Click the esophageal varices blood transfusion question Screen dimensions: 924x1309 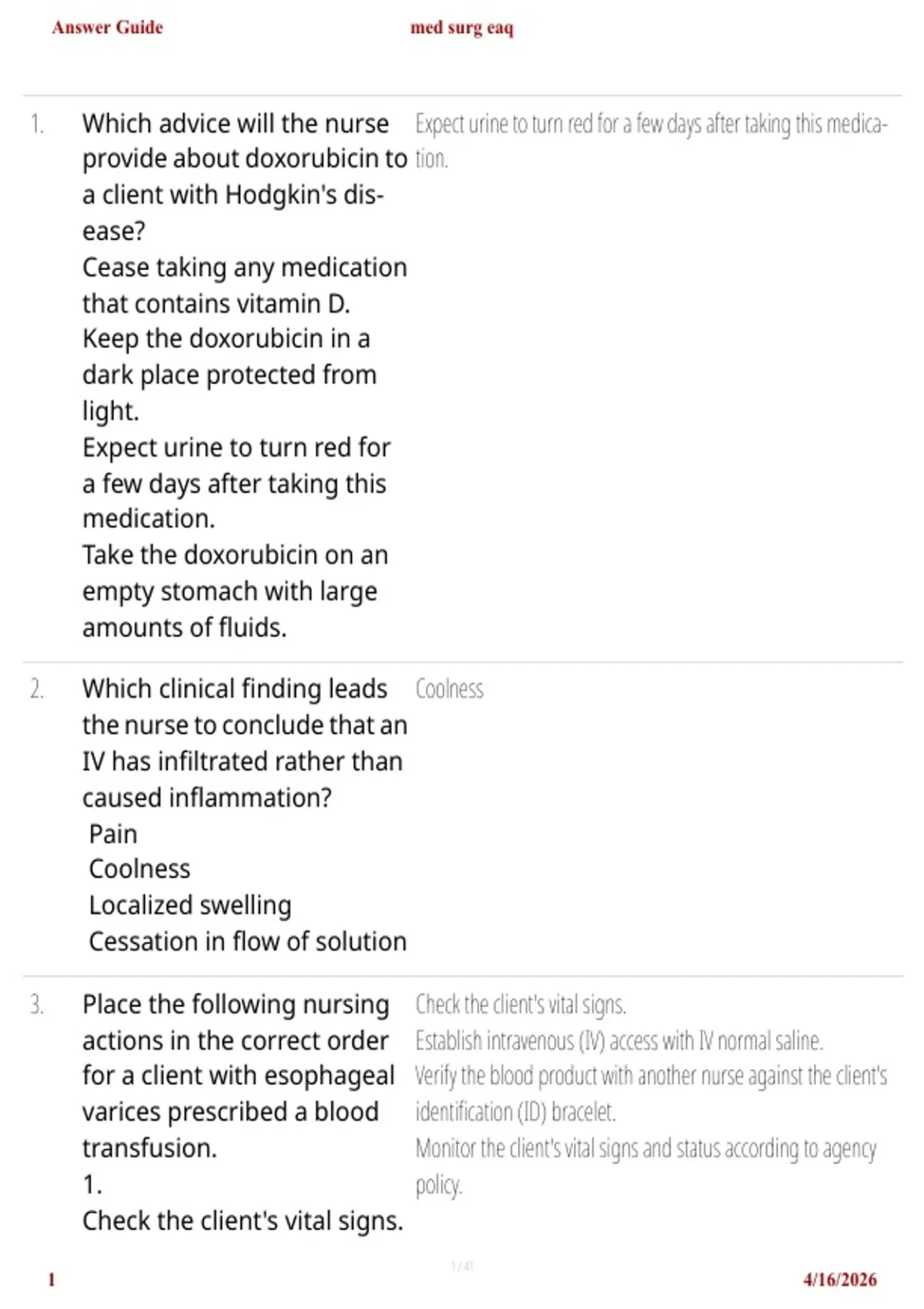pyautogui.click(x=239, y=1076)
